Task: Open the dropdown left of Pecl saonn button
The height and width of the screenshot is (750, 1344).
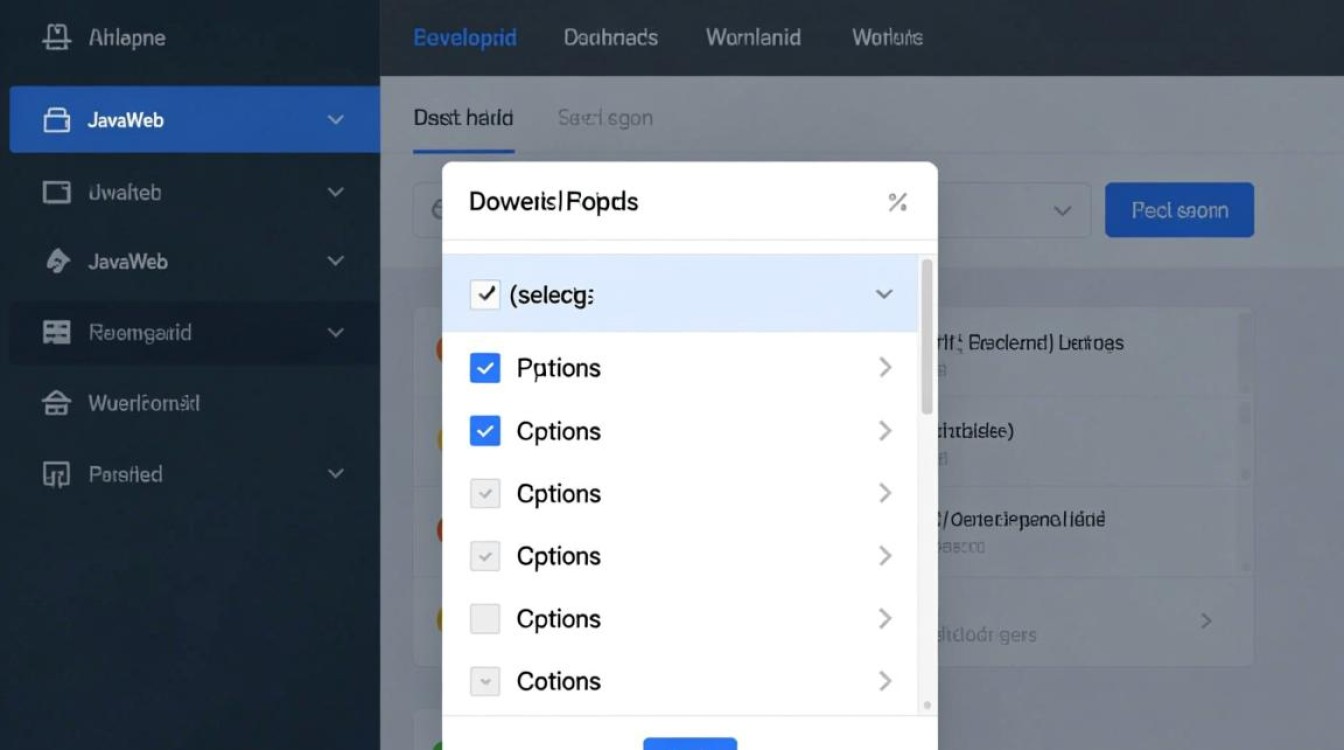Action: [x=1062, y=211]
